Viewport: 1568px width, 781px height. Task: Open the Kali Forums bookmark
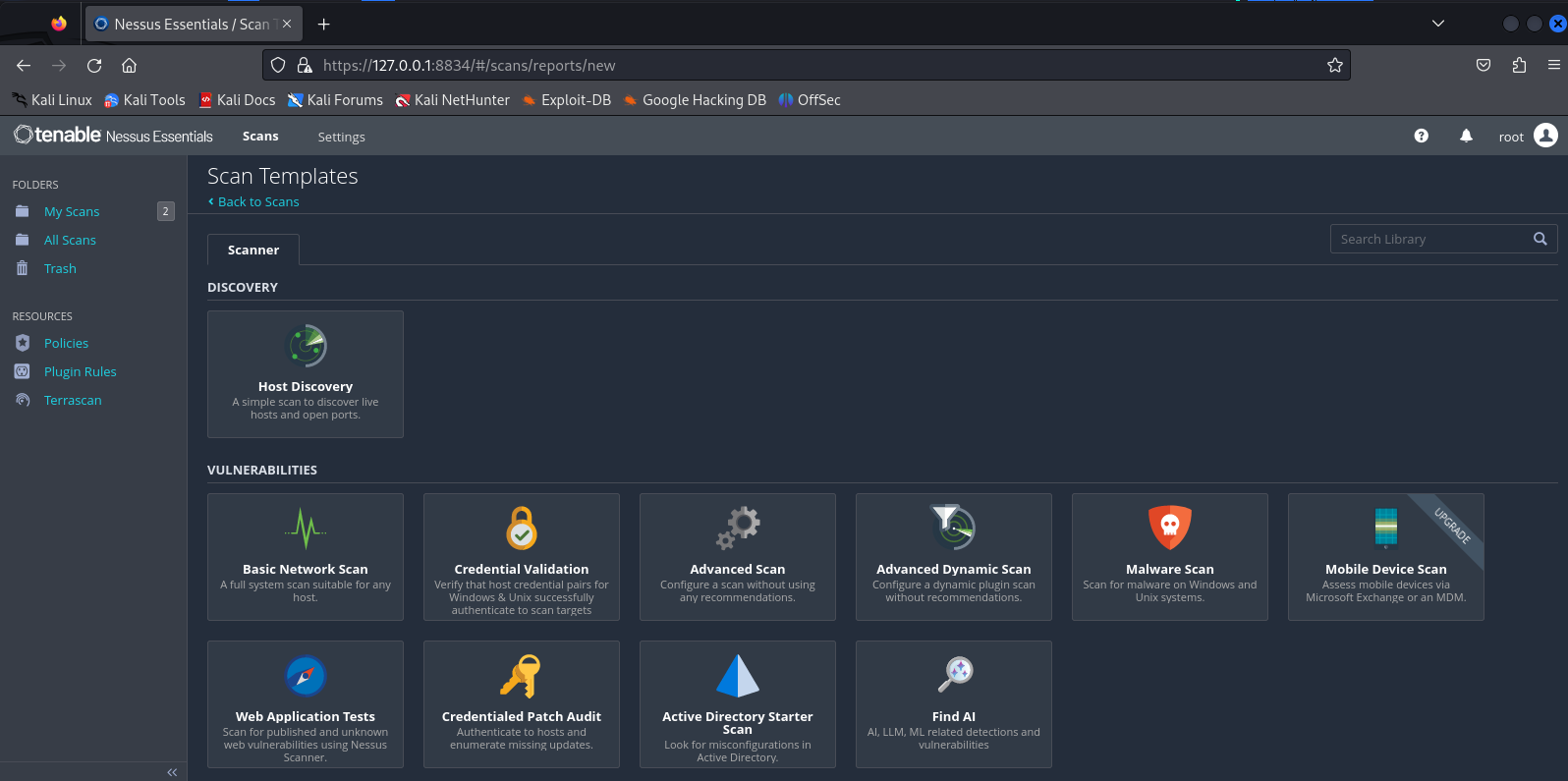click(335, 100)
